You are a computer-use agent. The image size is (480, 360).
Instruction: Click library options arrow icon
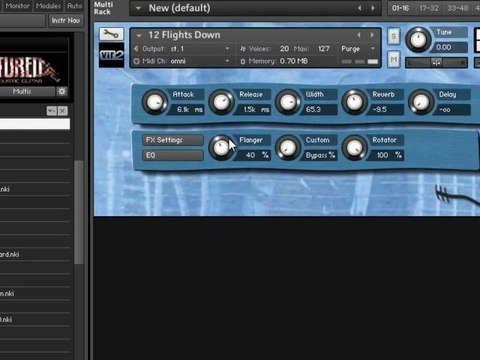pos(52,111)
